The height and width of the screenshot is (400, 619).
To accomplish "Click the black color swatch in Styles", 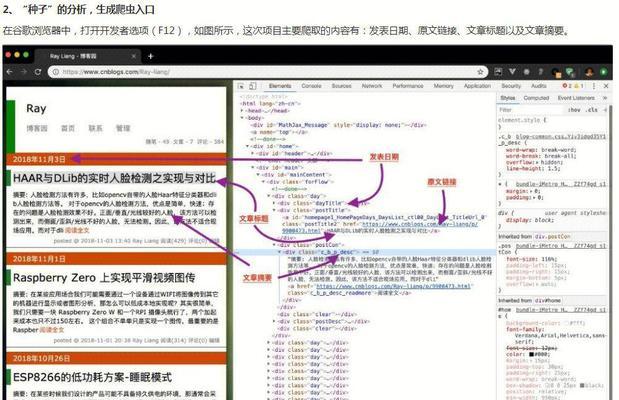I will point(531,354).
